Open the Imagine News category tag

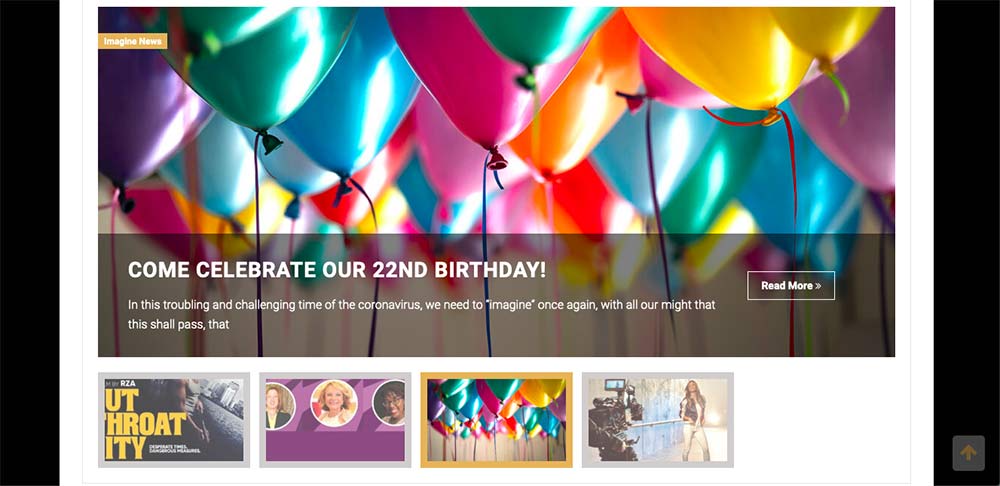[x=133, y=41]
